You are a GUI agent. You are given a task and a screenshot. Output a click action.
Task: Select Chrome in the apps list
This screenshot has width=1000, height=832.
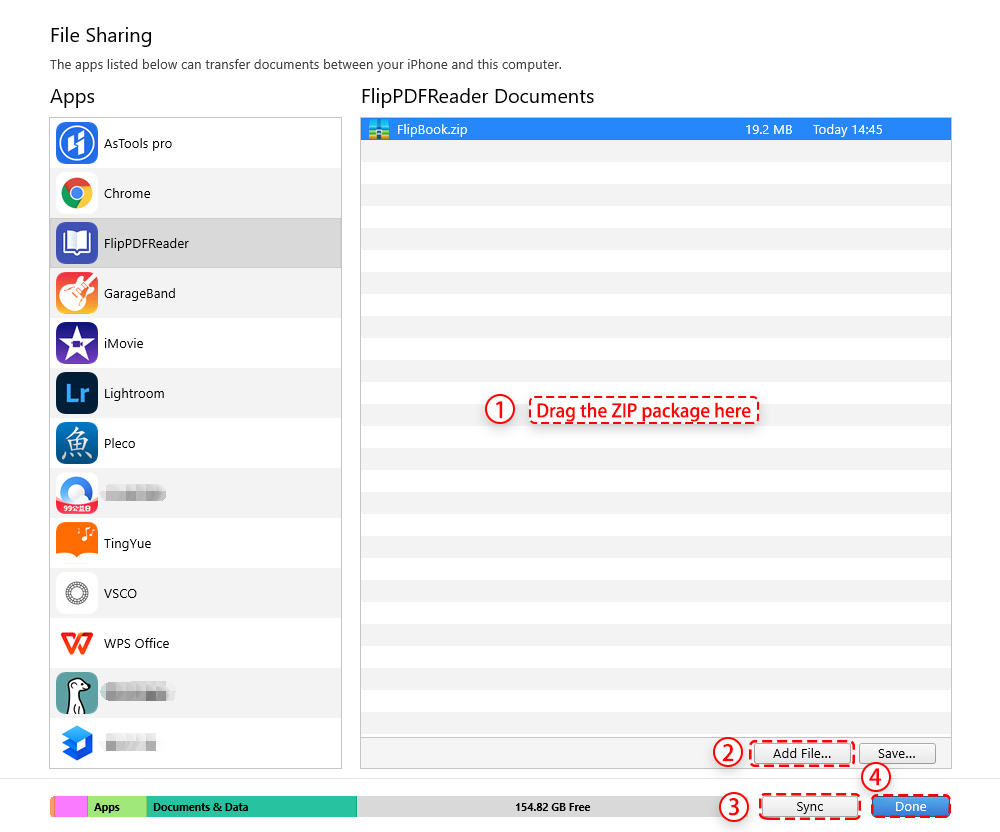pyautogui.click(x=195, y=193)
